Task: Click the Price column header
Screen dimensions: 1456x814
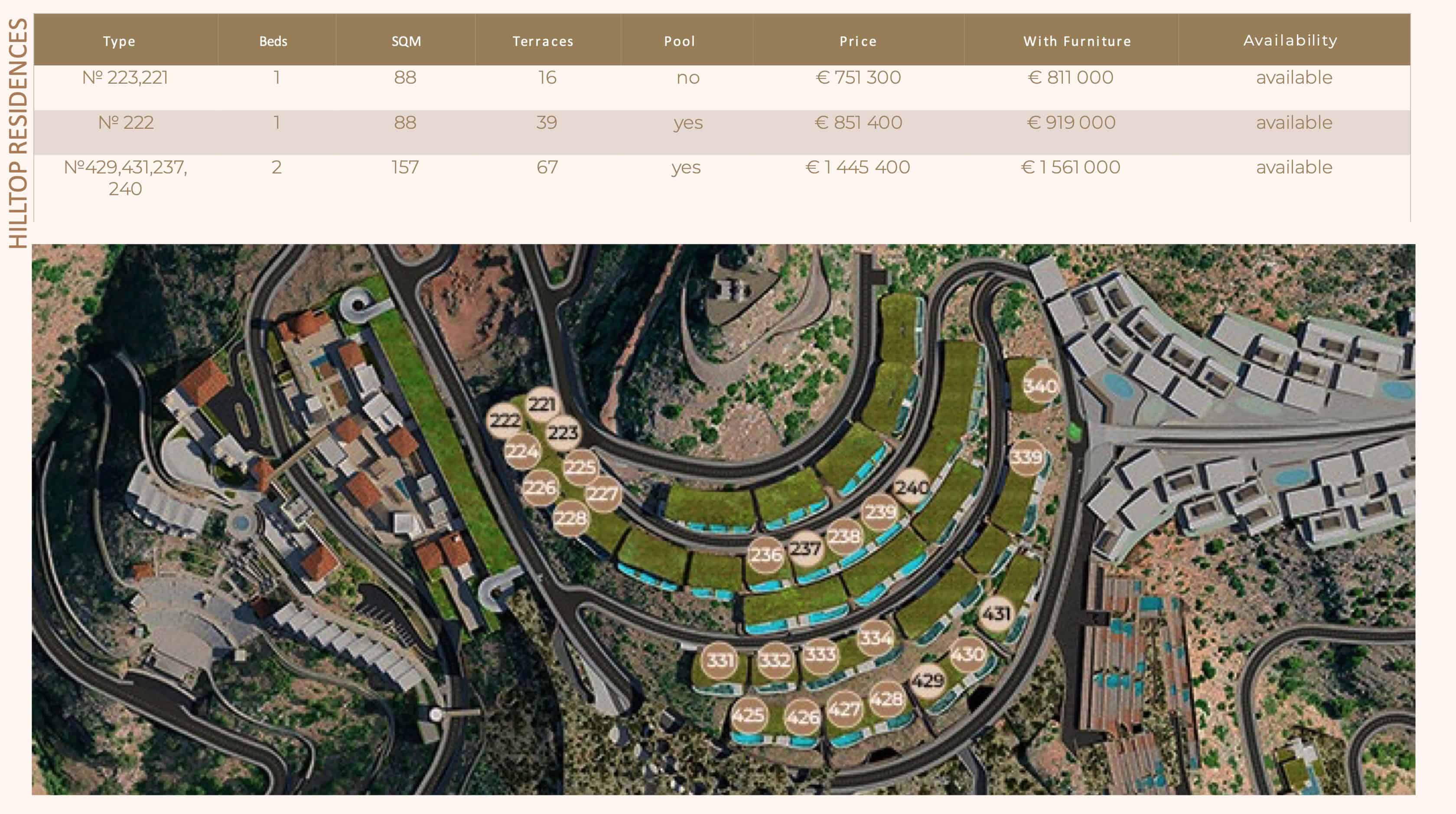Action: (857, 41)
